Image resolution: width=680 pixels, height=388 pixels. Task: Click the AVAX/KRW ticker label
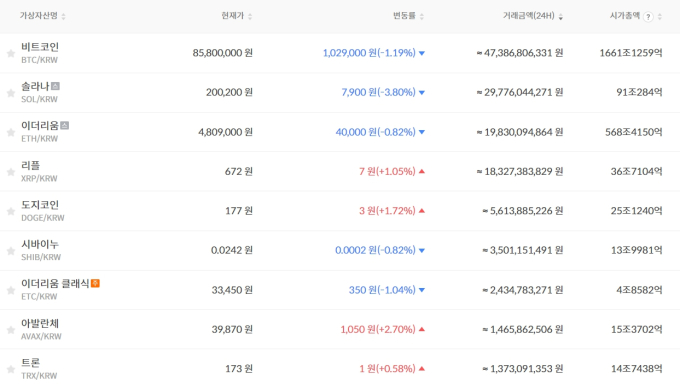click(x=41, y=336)
